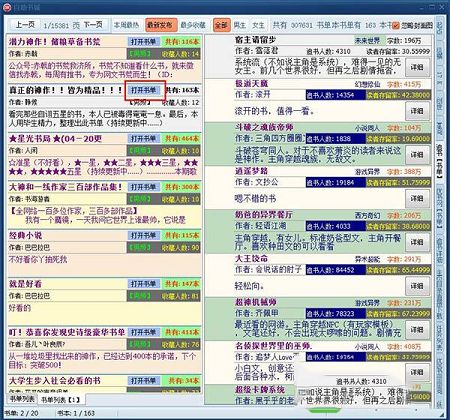Open the 【网页】 link of 就是好看 list
This screenshot has width=450, height=420.
pyautogui.click(x=140, y=296)
